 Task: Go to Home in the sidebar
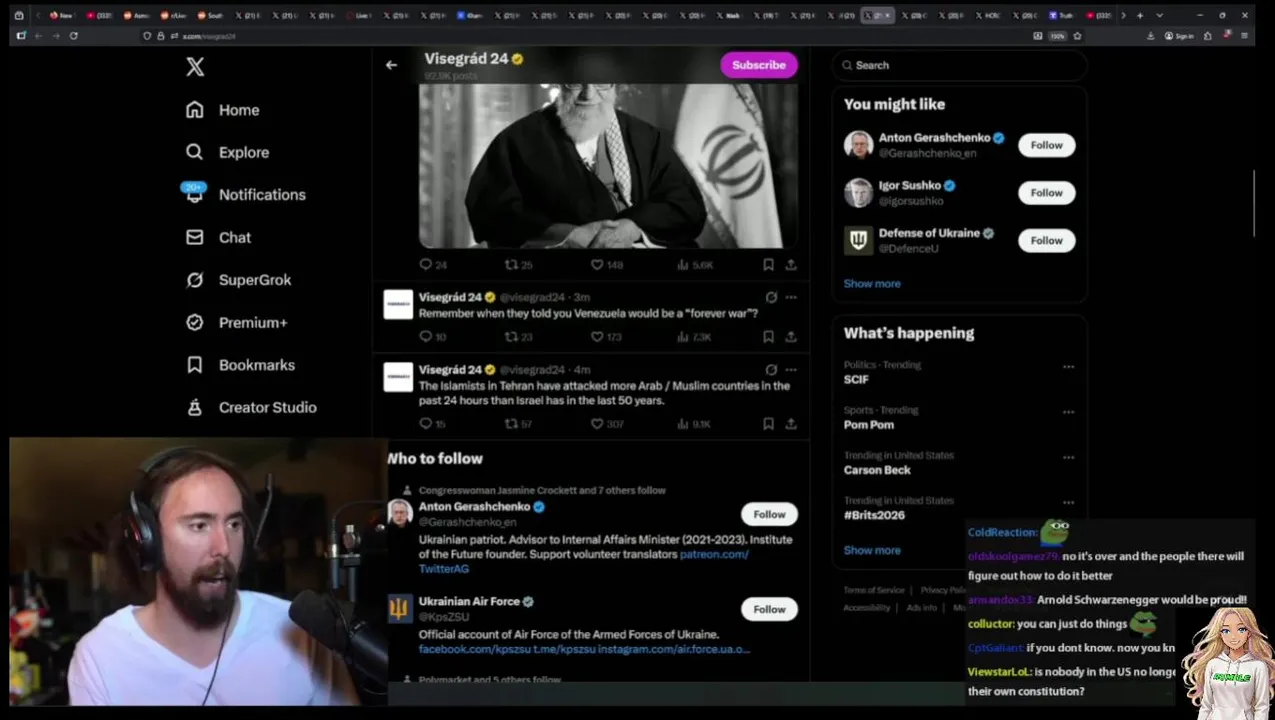coord(223,110)
